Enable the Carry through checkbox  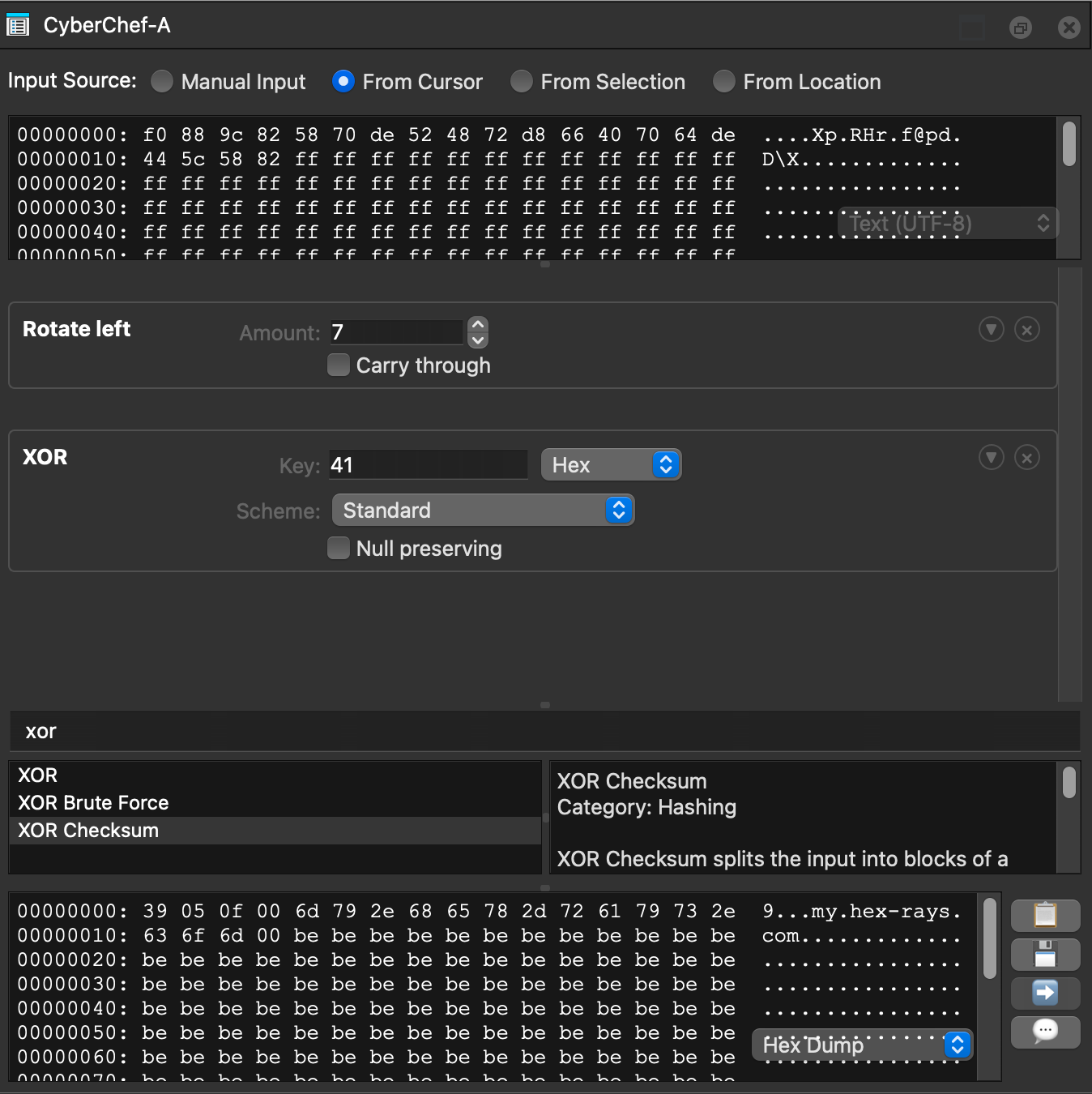click(339, 365)
